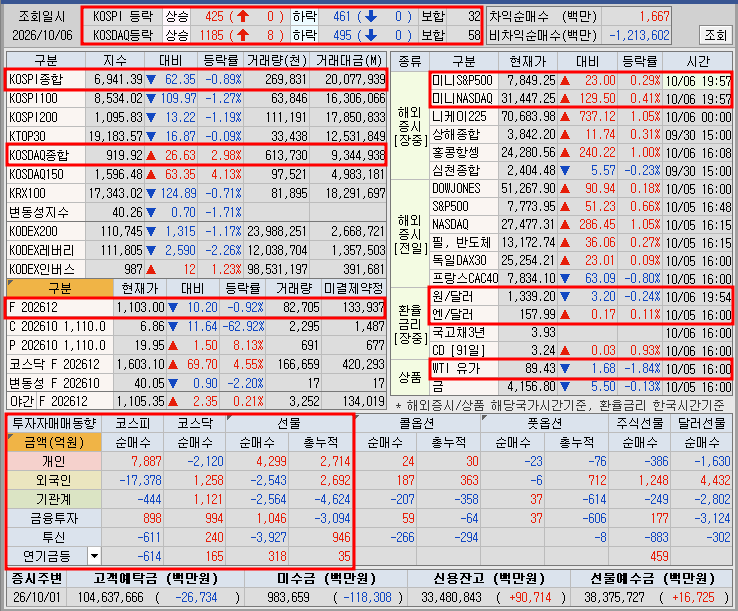Image resolution: width=738 pixels, height=611 pixels.
Task: Click the 조회일시 date 2026/10/06 field
Action: coord(42,35)
